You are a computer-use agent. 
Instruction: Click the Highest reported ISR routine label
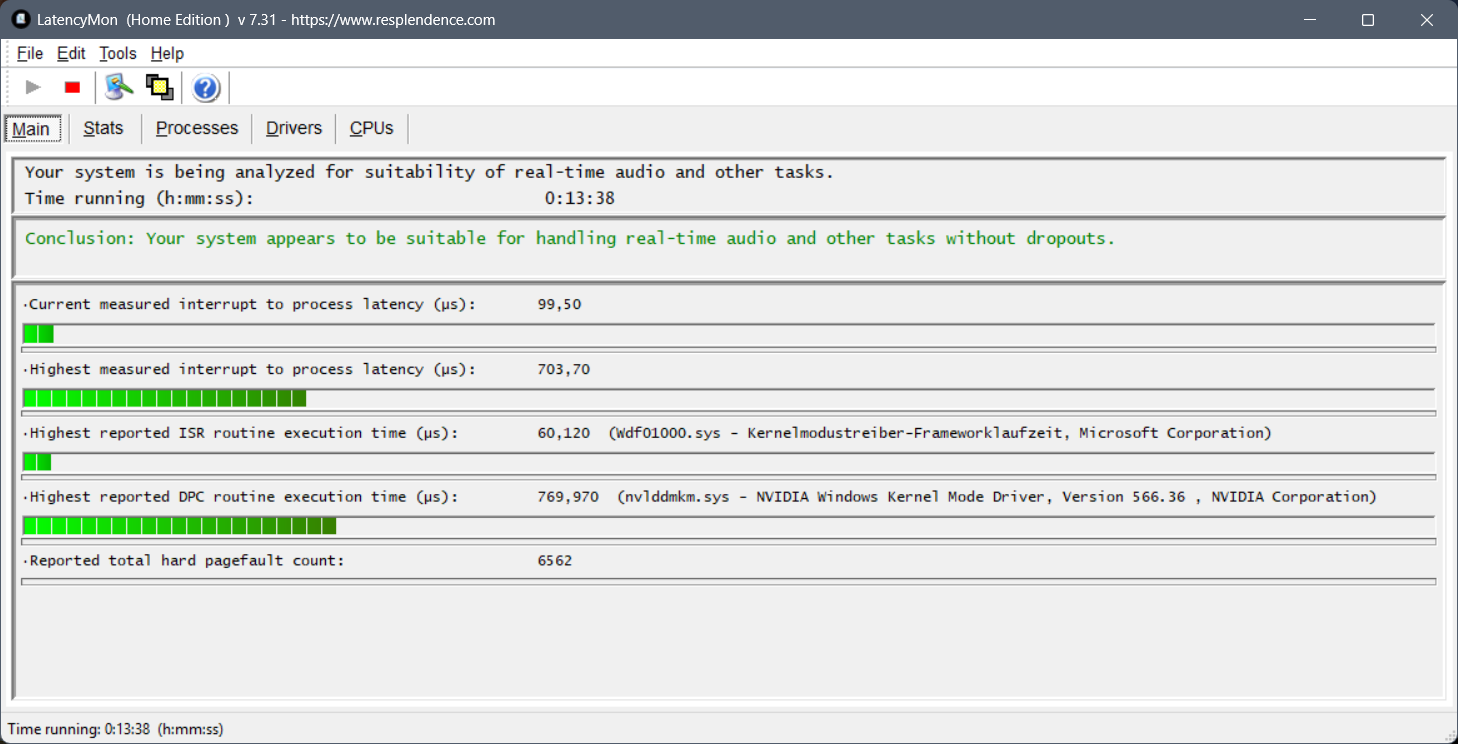[x=241, y=433]
